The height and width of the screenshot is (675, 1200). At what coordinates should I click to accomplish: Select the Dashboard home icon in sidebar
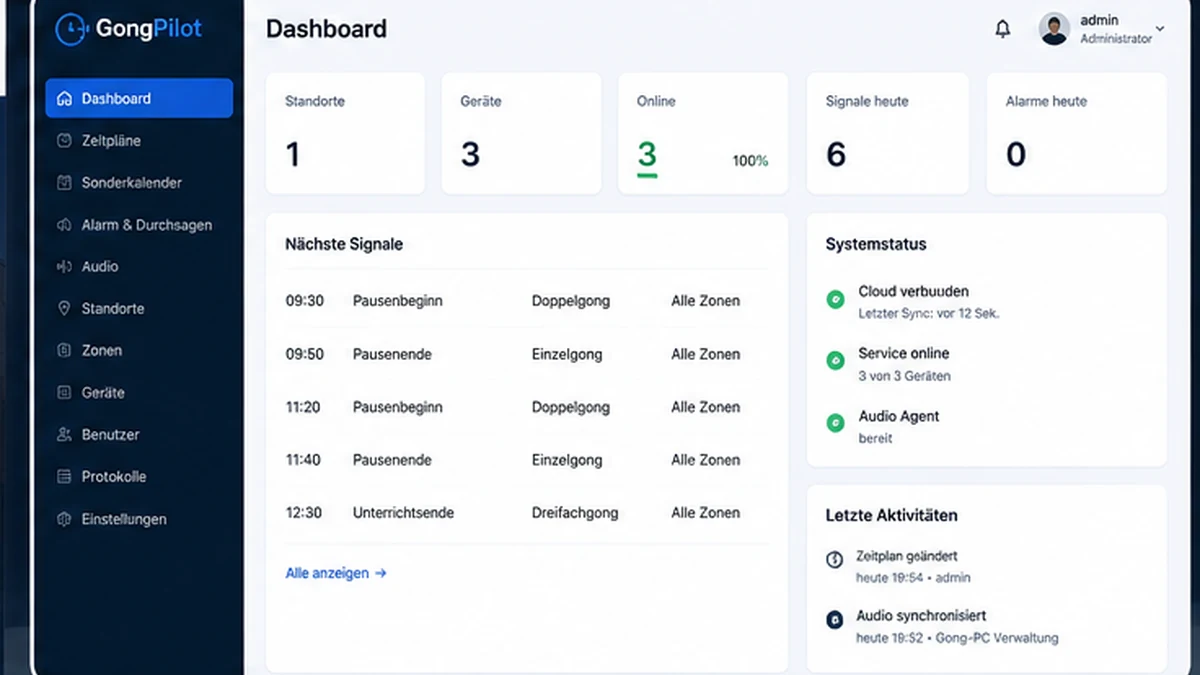click(x=65, y=99)
